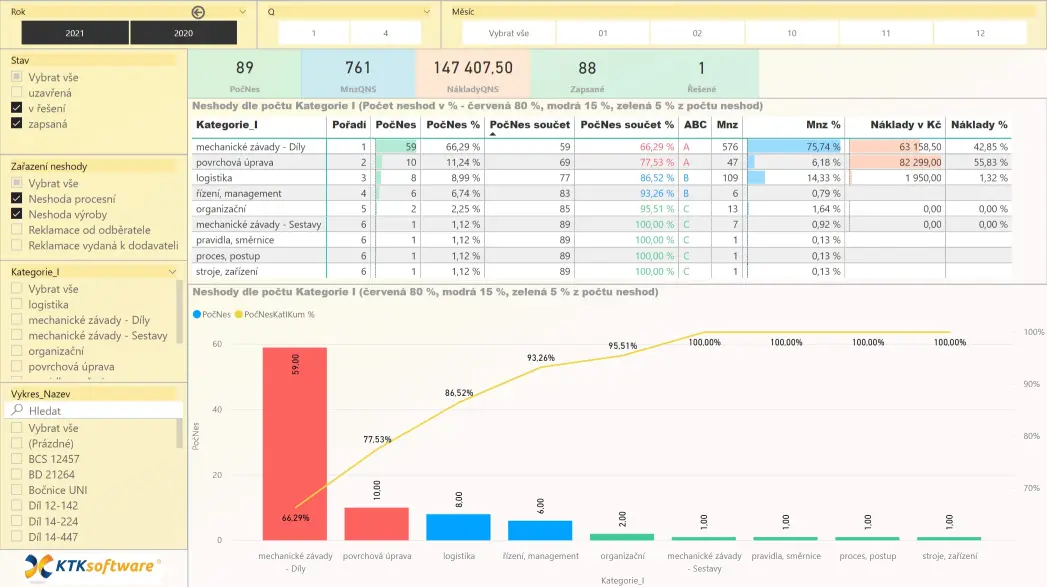This screenshot has width=1047, height=587.
Task: Check the 'uzavřená' status checkbox
Action: (x=16, y=93)
